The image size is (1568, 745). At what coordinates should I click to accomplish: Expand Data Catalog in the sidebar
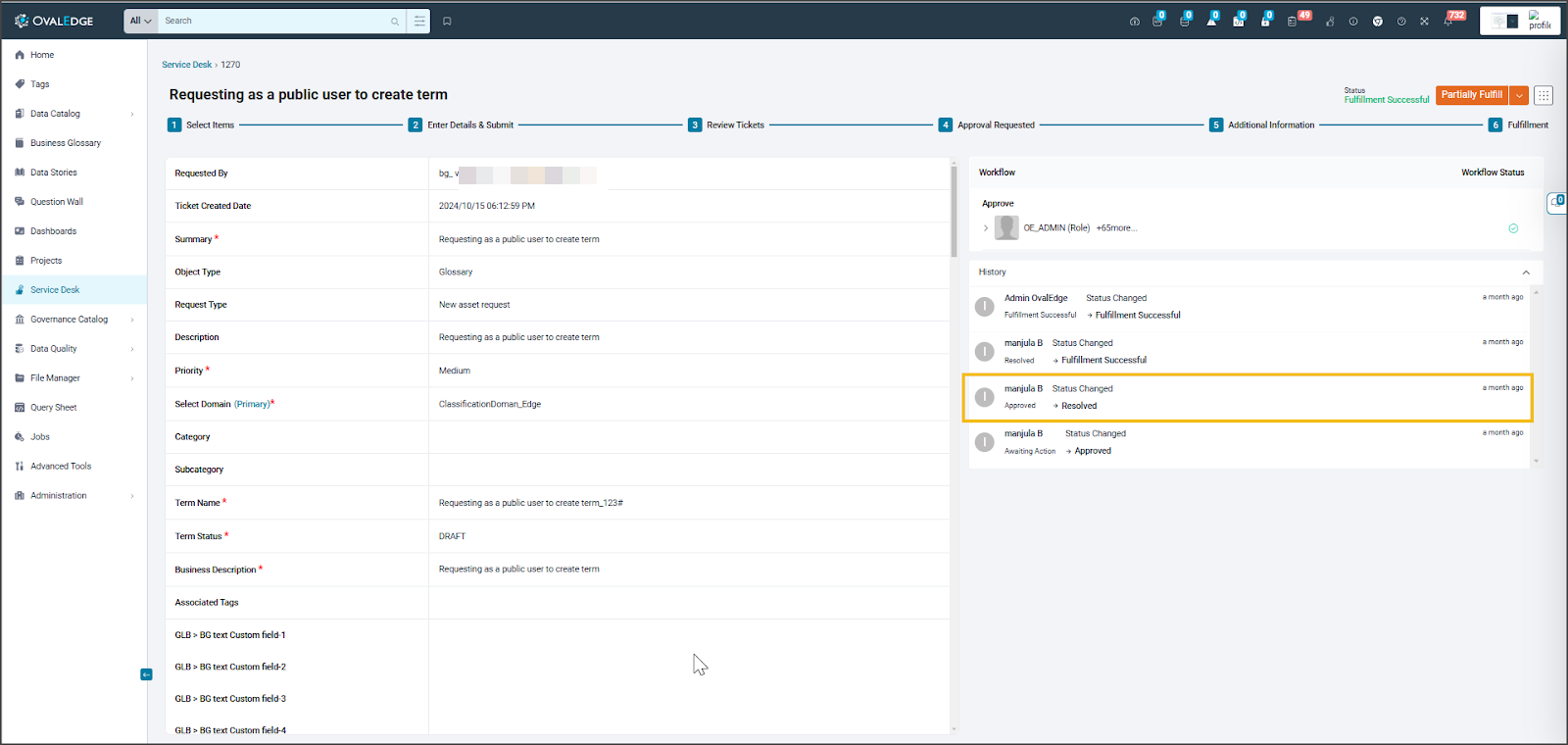132,114
